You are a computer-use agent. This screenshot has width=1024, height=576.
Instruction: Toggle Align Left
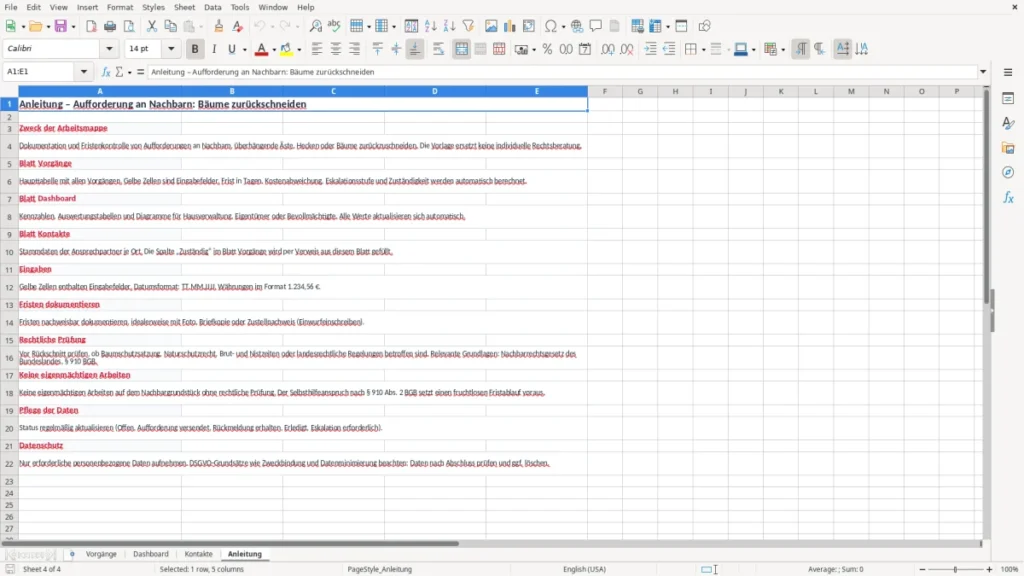[317, 49]
